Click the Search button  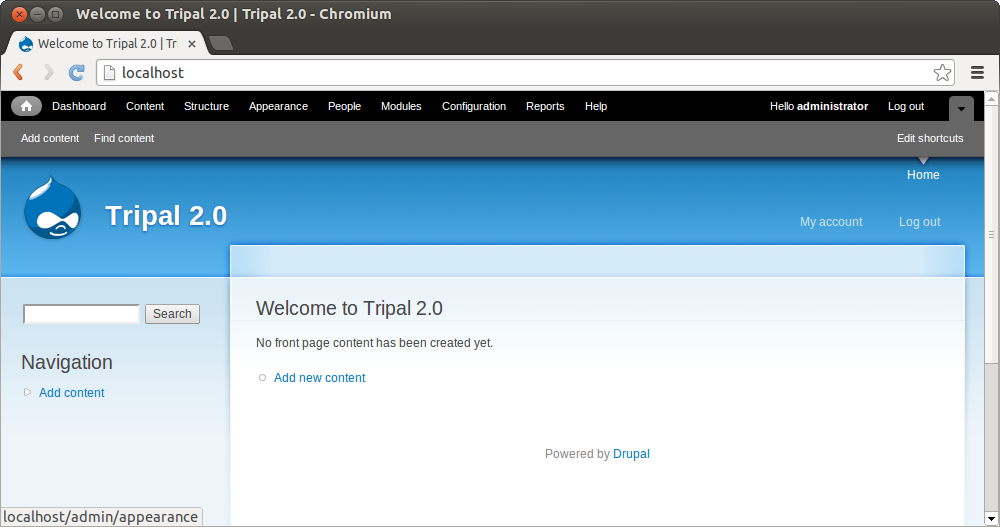click(x=172, y=314)
